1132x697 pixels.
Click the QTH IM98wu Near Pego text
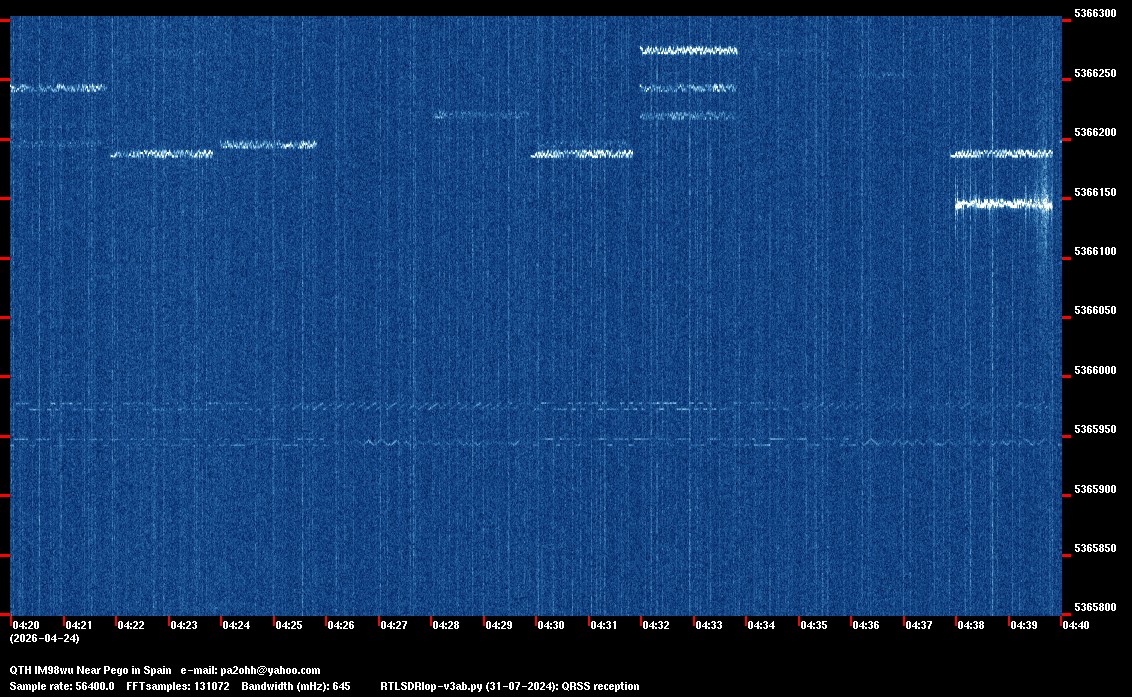tap(90, 670)
